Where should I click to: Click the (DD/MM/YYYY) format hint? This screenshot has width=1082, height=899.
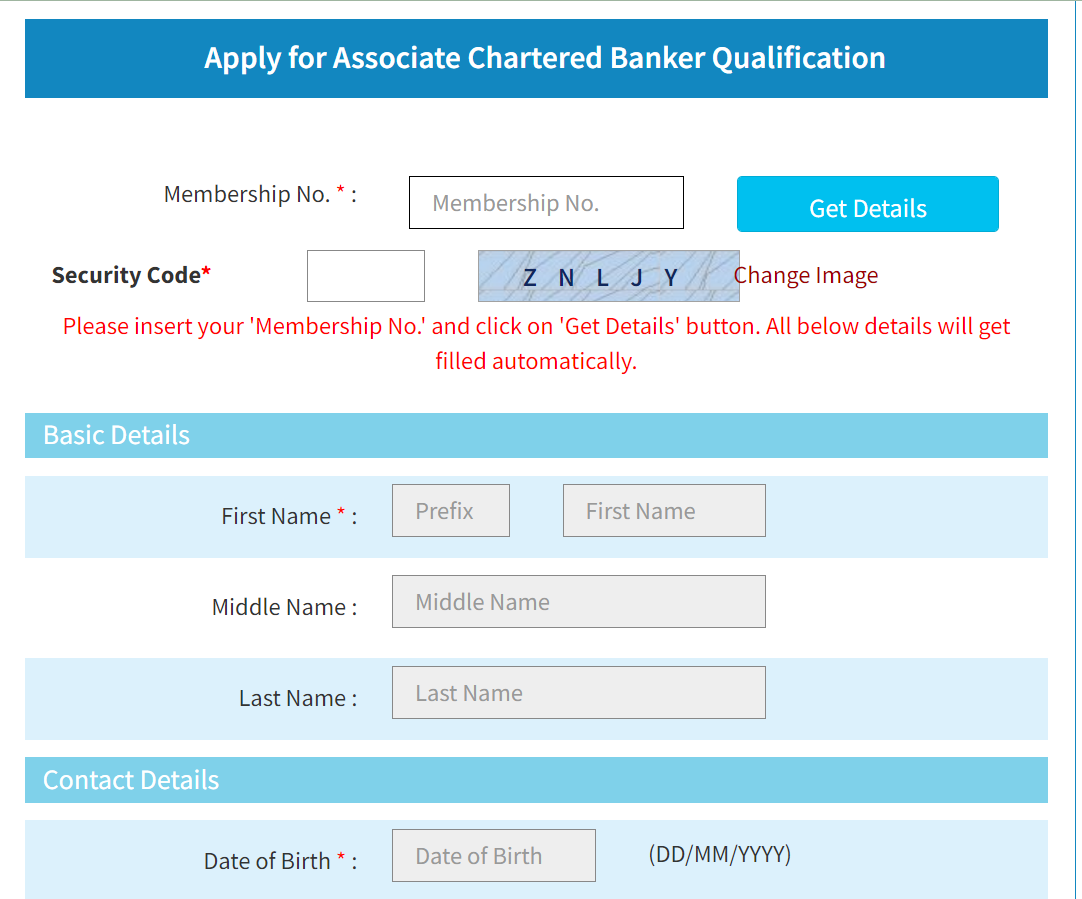(720, 854)
